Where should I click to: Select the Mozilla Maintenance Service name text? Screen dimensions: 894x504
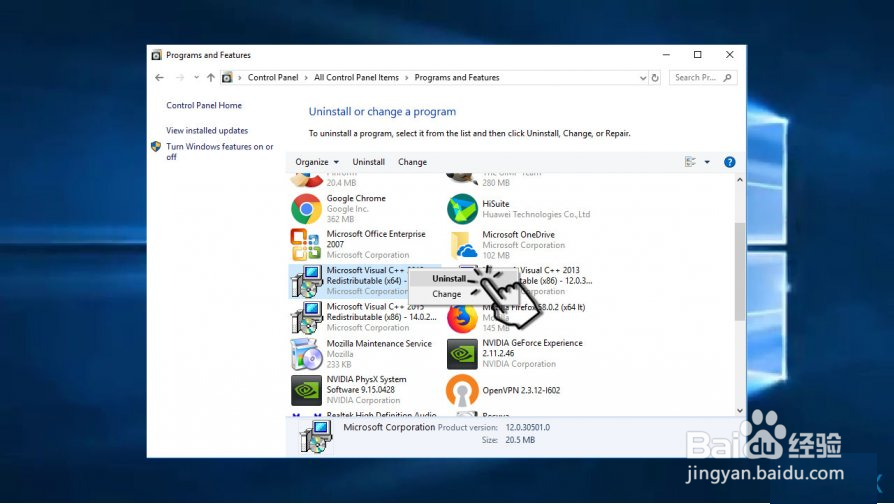pos(379,344)
